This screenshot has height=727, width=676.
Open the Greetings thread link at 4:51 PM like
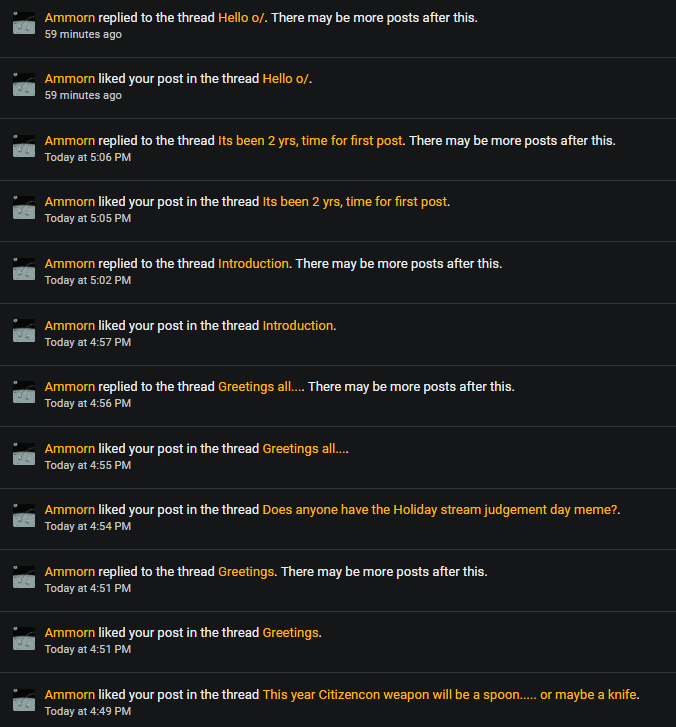[x=290, y=633]
